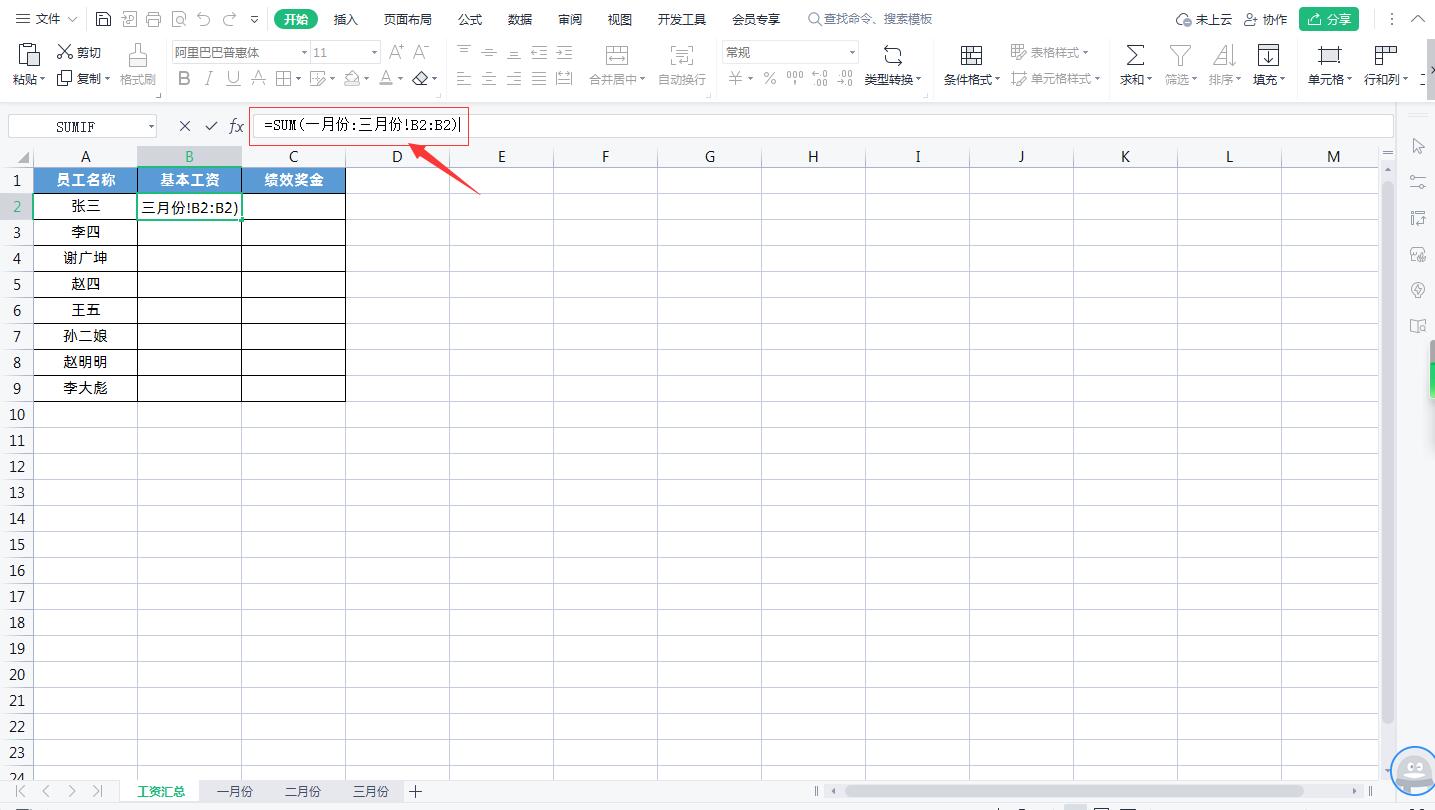
Task: Click the Print Preview icon
Action: coord(178,19)
